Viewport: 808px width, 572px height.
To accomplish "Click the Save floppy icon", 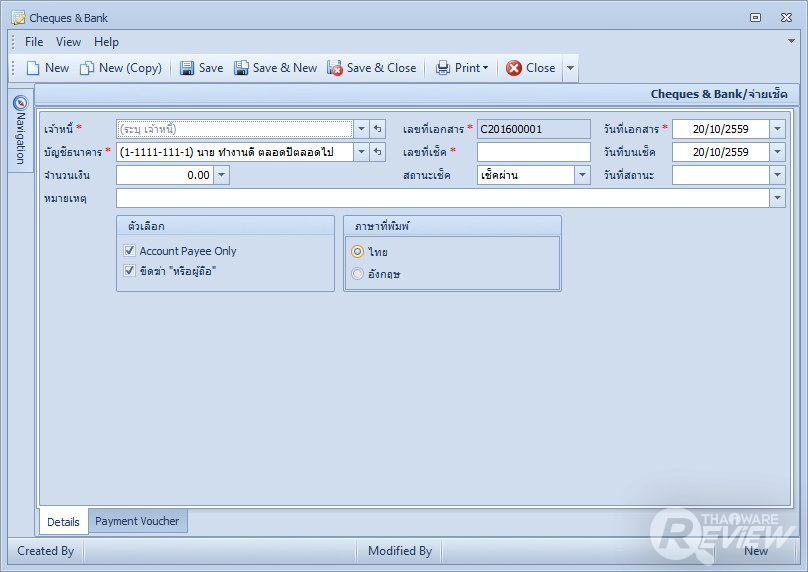I will tap(187, 68).
